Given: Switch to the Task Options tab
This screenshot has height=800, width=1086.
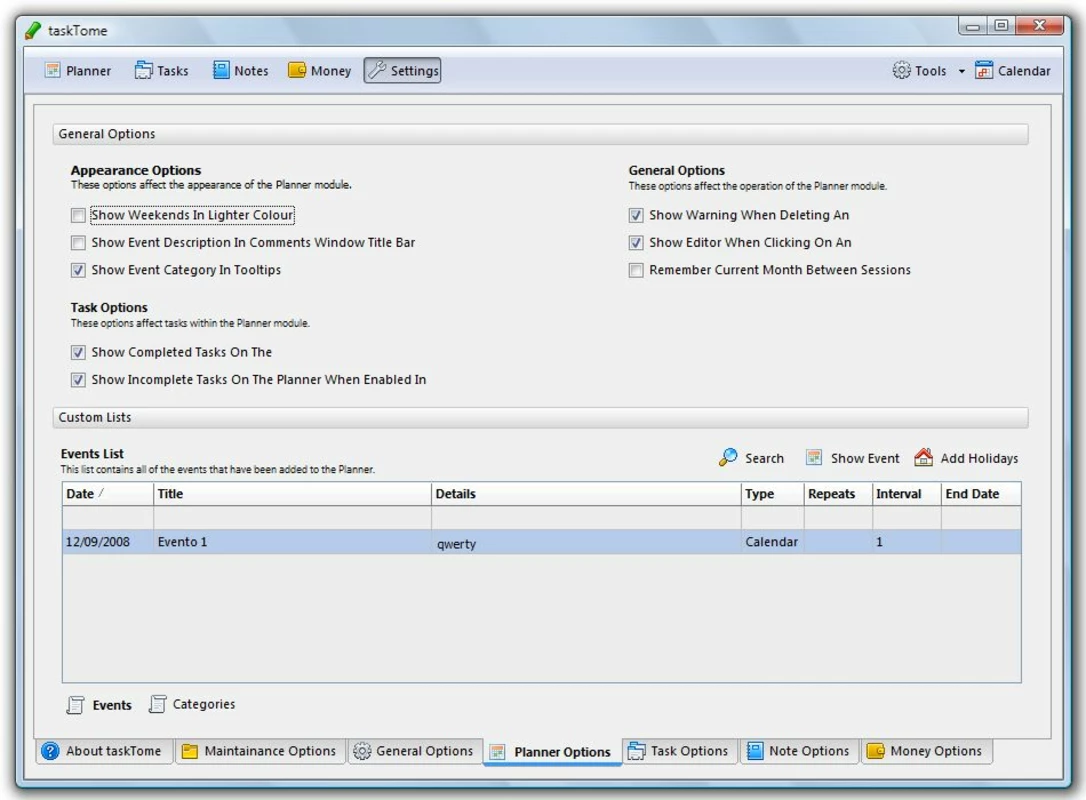Looking at the screenshot, I should click(x=679, y=751).
